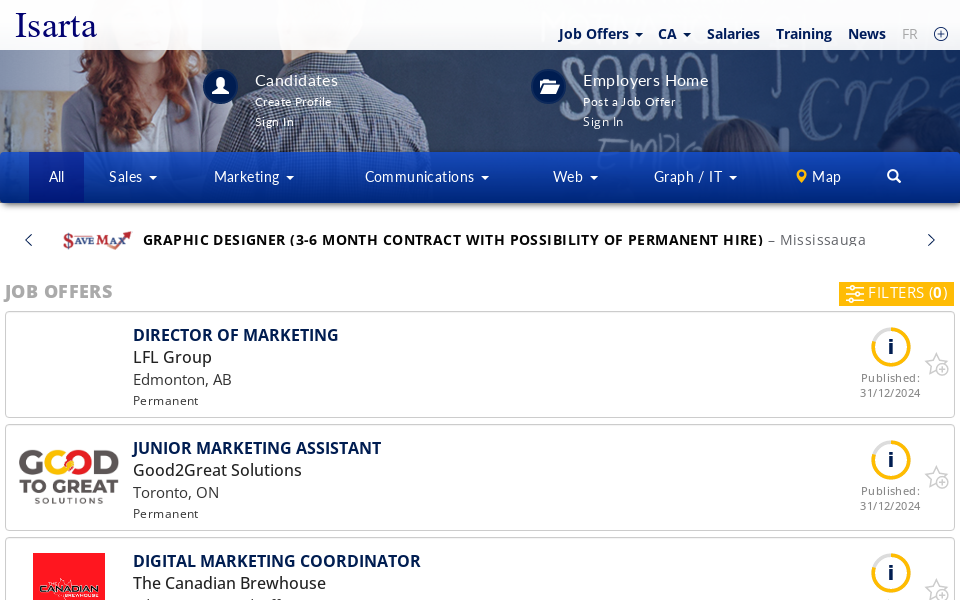Click the Employers folder icon
The height and width of the screenshot is (600, 960).
tap(548, 86)
